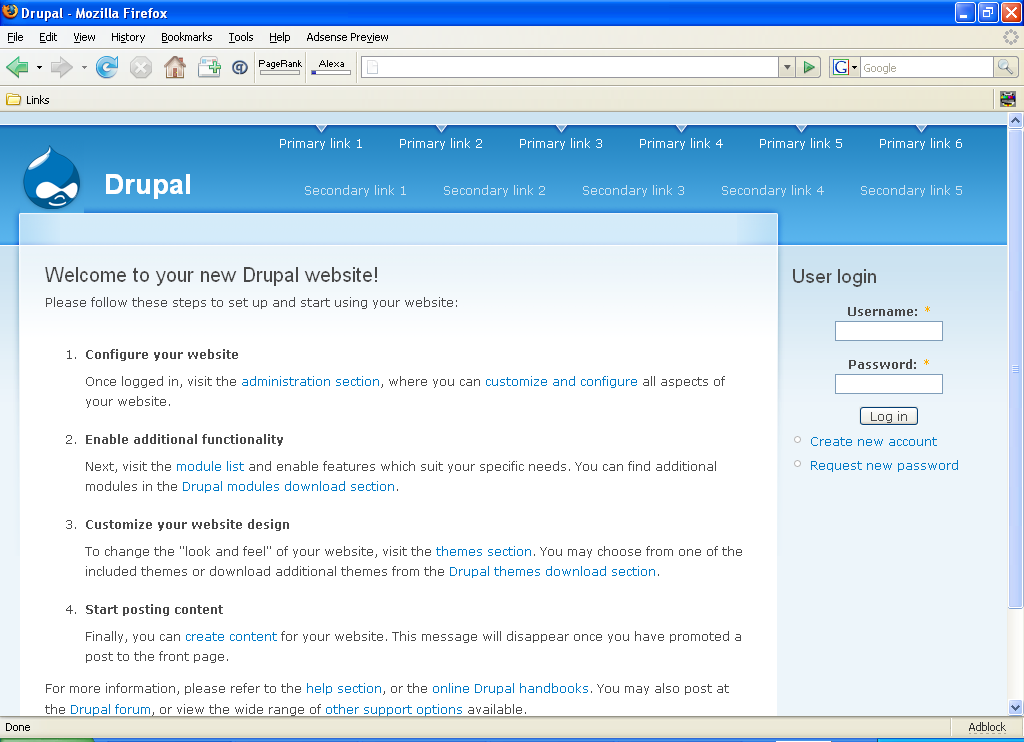Viewport: 1024px width, 742px height.
Task: Open a new tab with the plus icon
Action: (209, 67)
